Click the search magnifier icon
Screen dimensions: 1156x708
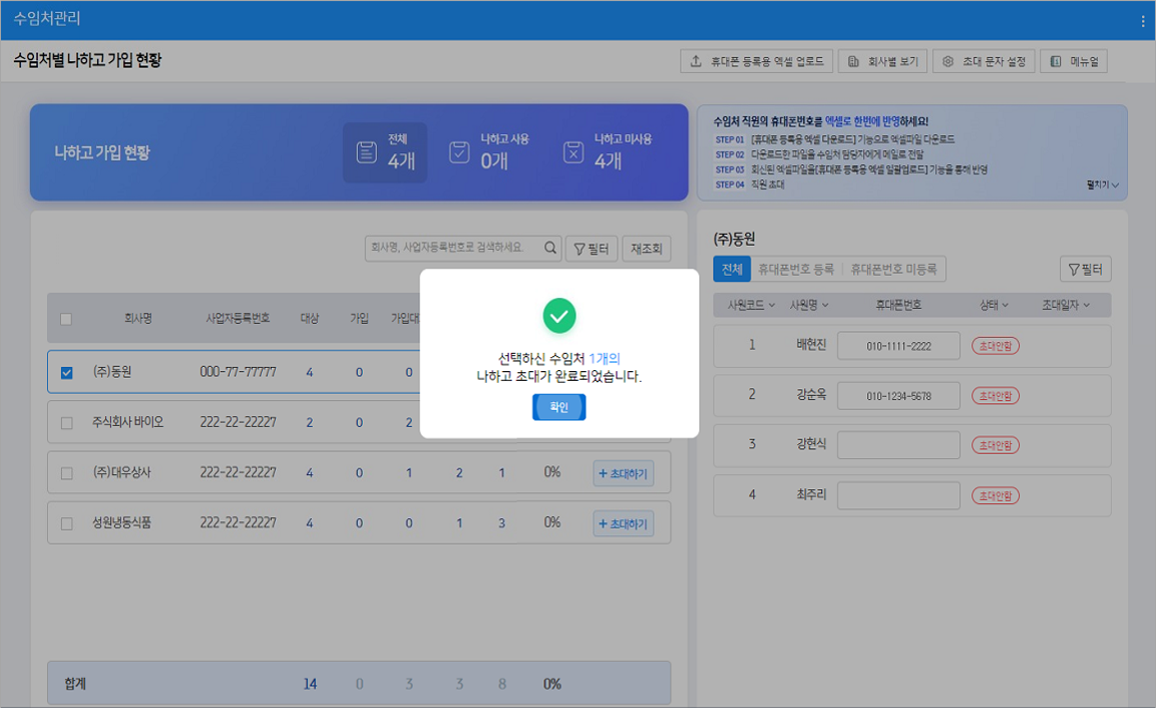pyautogui.click(x=550, y=248)
